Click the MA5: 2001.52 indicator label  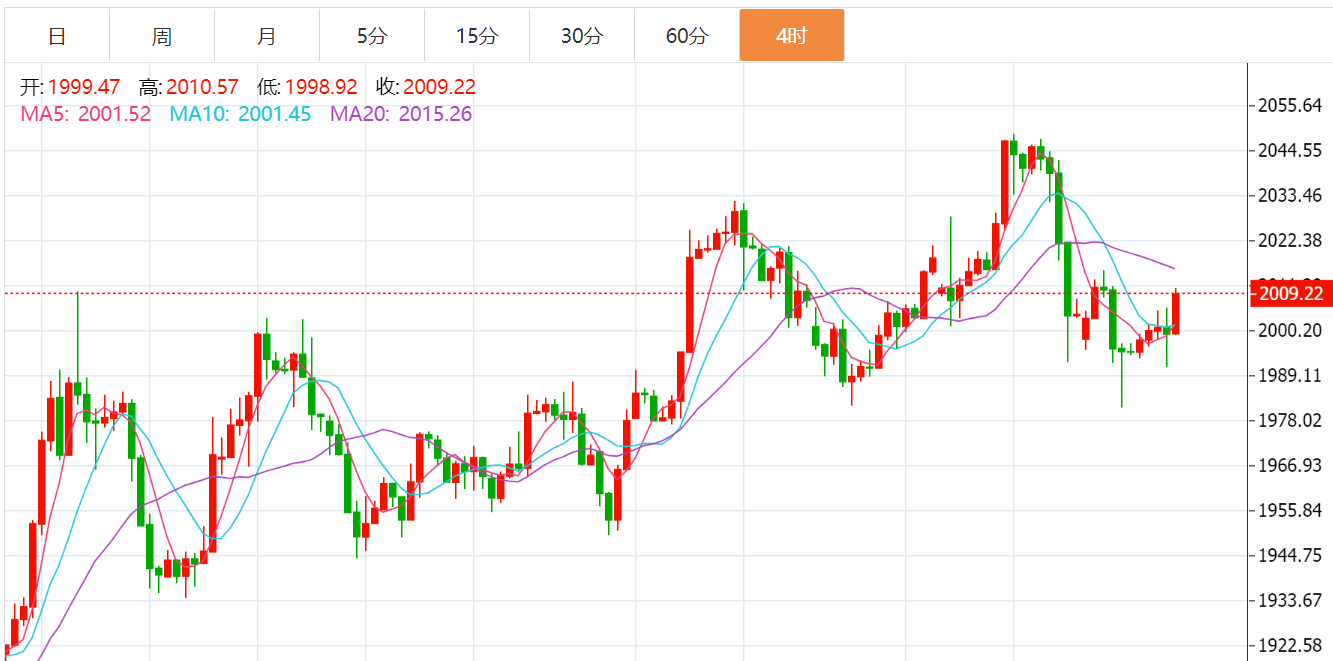tap(86, 114)
